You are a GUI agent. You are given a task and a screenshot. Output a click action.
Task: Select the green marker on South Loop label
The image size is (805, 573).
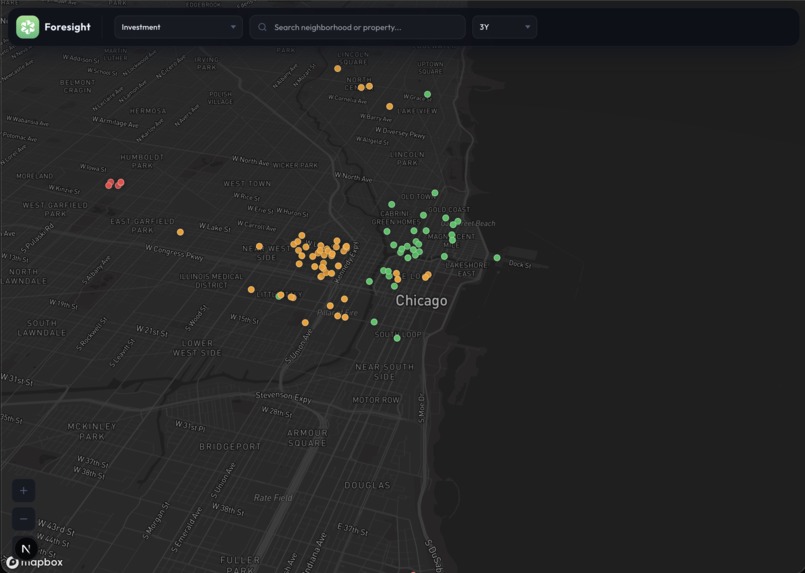click(397, 338)
